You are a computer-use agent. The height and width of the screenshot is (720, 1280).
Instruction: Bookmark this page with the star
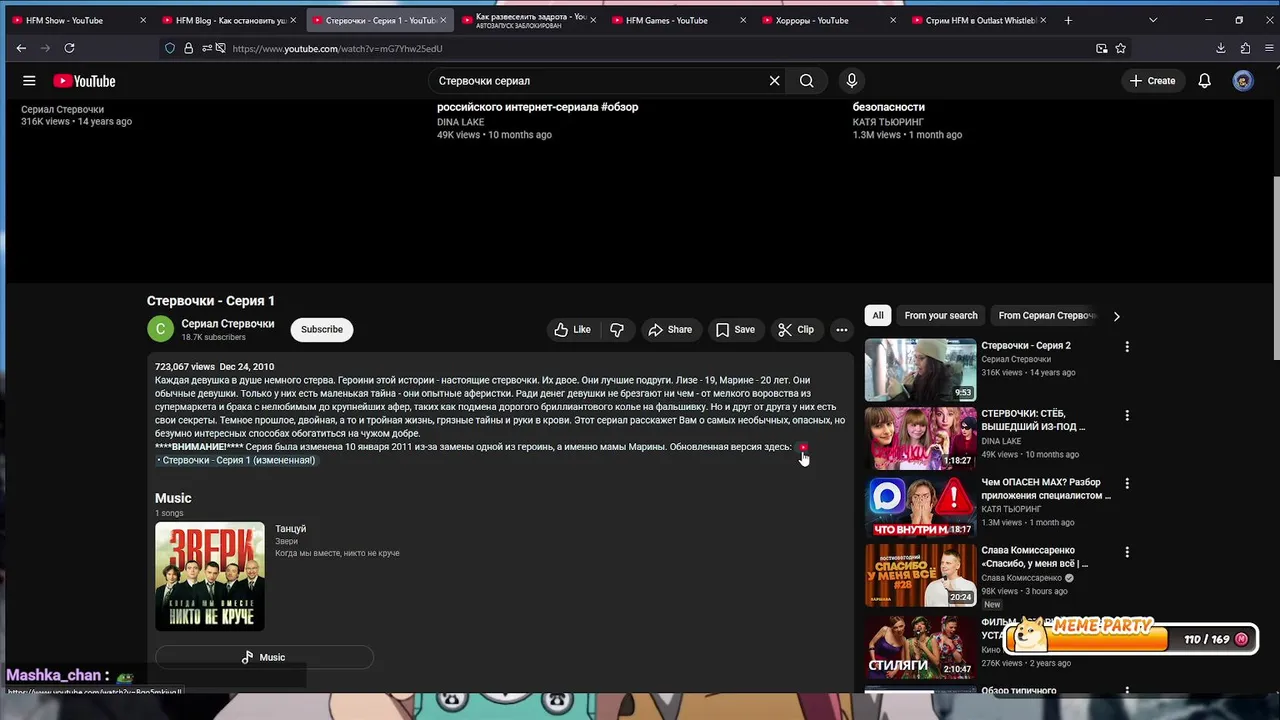[1121, 48]
